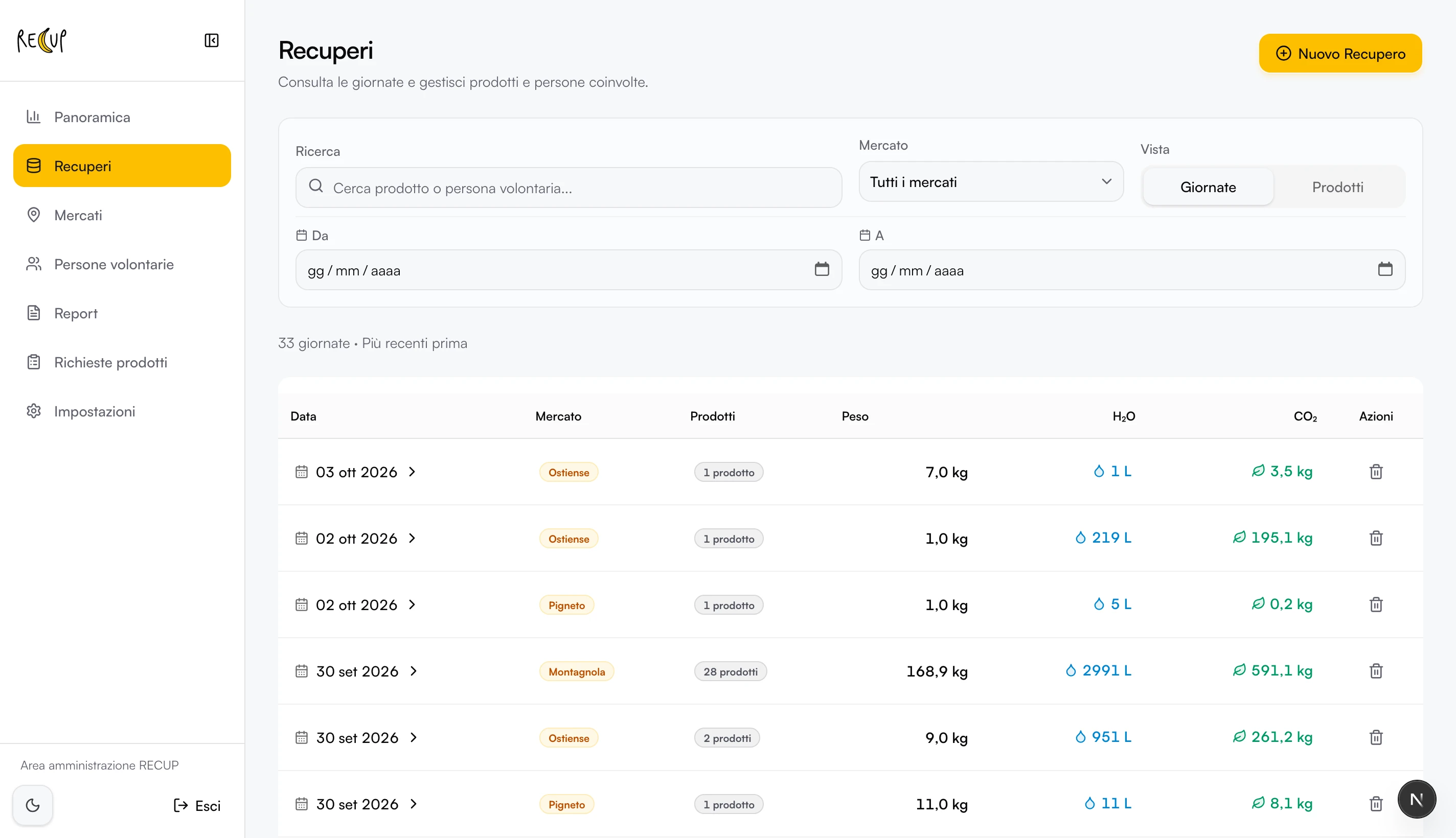Open the calendar picker in the Da field
Image resolution: width=1456 pixels, height=838 pixels.
point(822,269)
